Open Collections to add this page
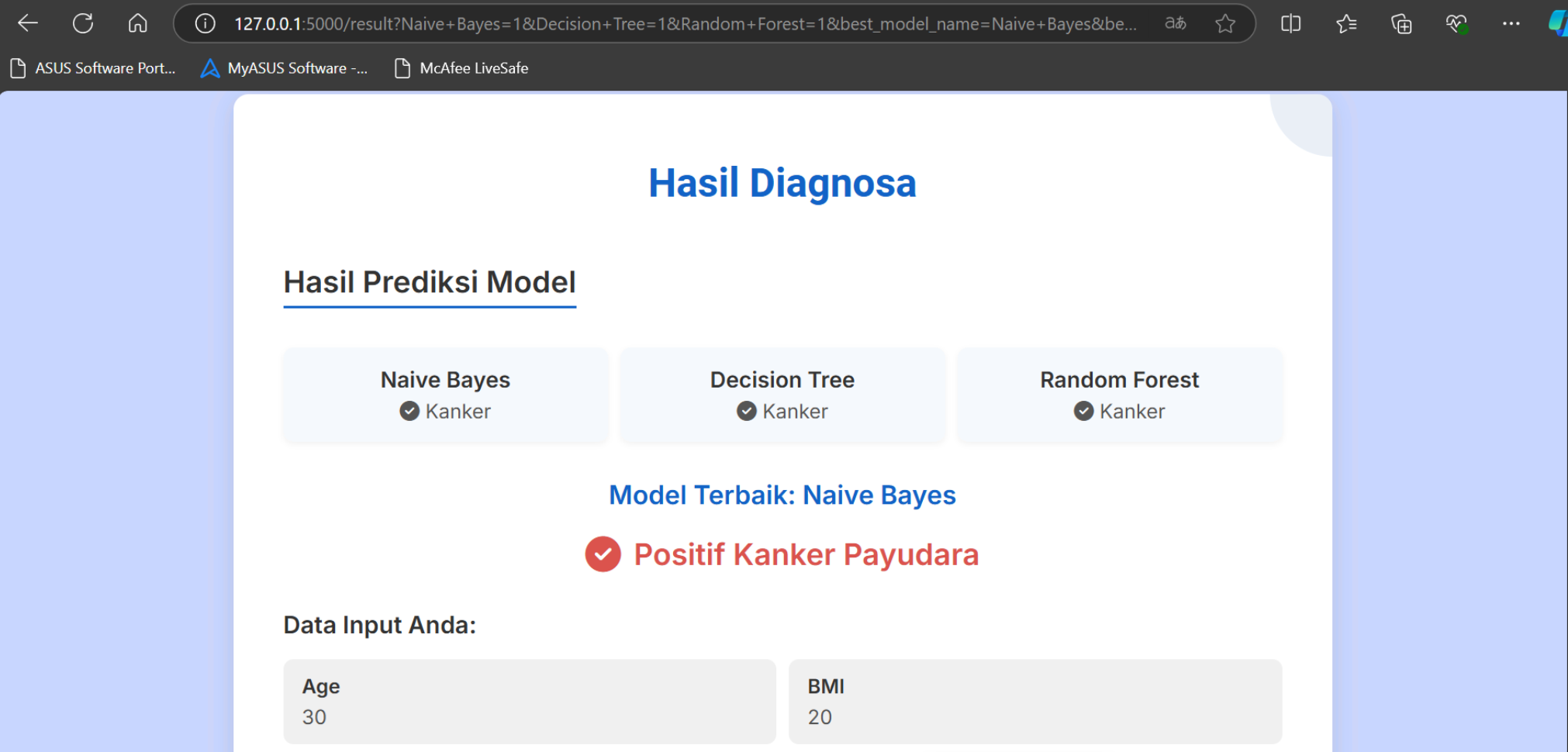The width and height of the screenshot is (1568, 752). (x=1401, y=23)
